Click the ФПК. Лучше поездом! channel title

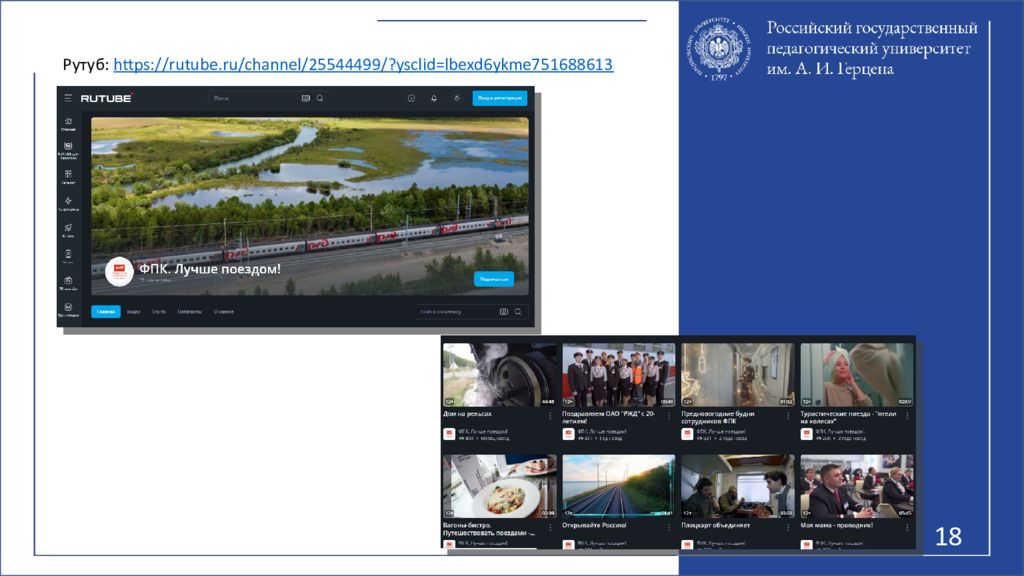coord(210,268)
